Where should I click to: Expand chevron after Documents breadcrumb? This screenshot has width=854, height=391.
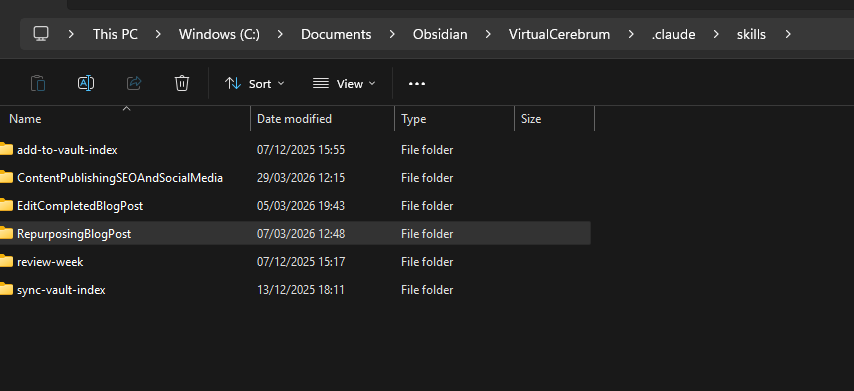(392, 34)
